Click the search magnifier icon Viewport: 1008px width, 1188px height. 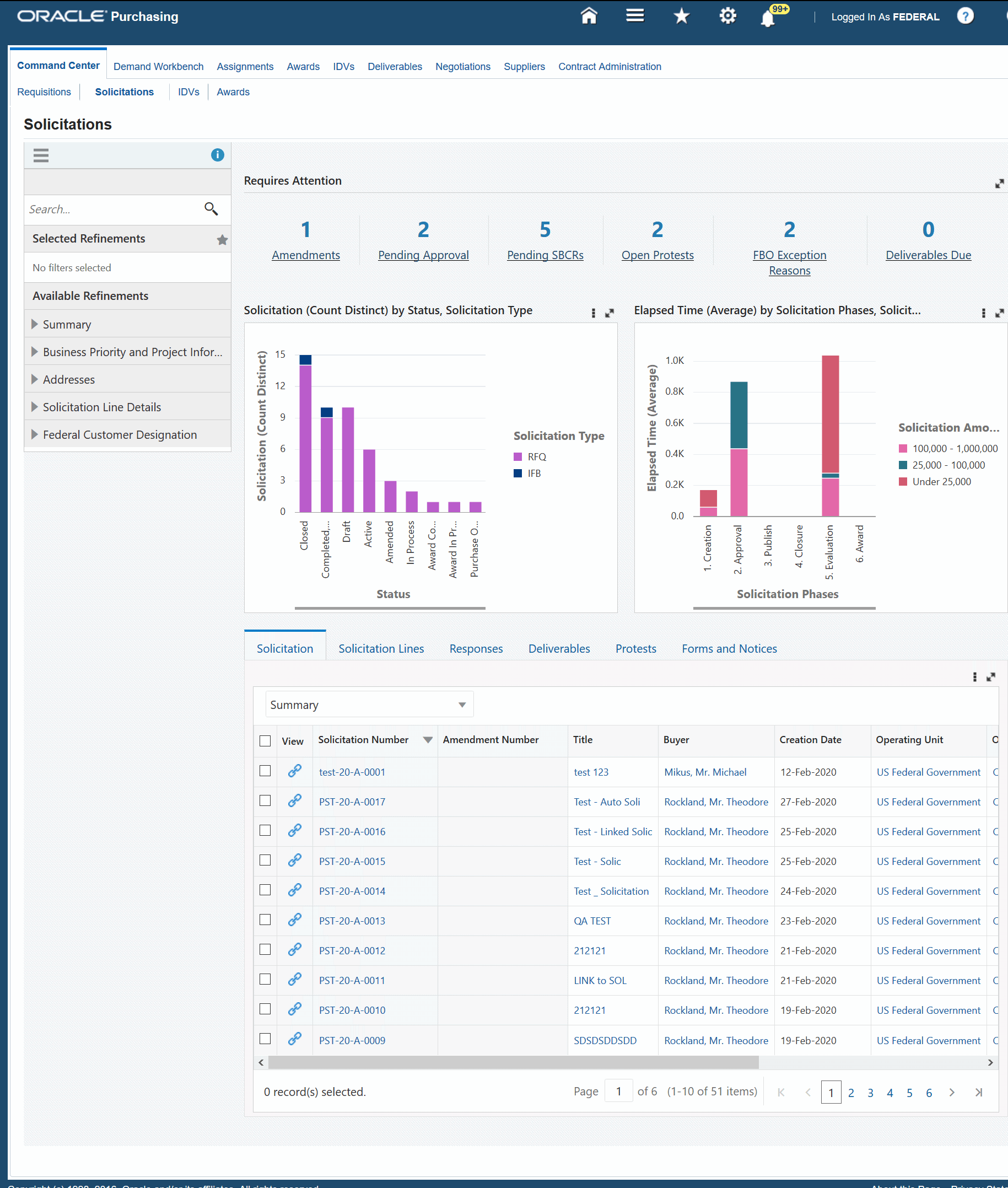point(211,209)
